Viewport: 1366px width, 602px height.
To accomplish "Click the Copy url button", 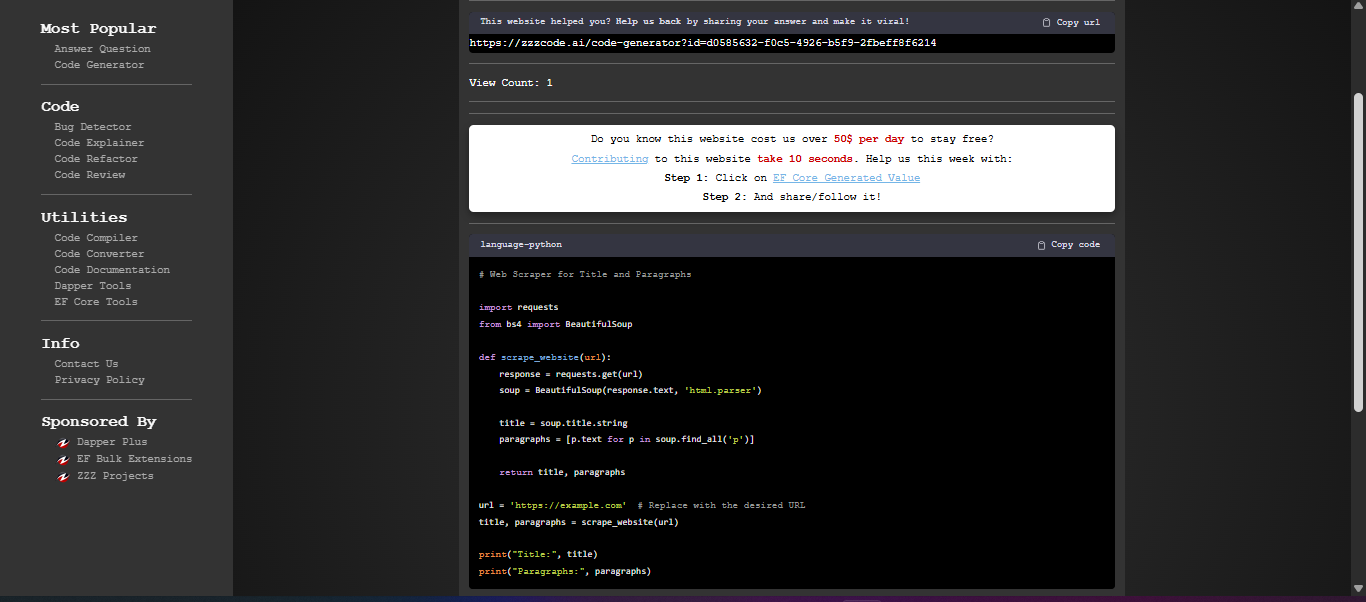I will point(1070,22).
